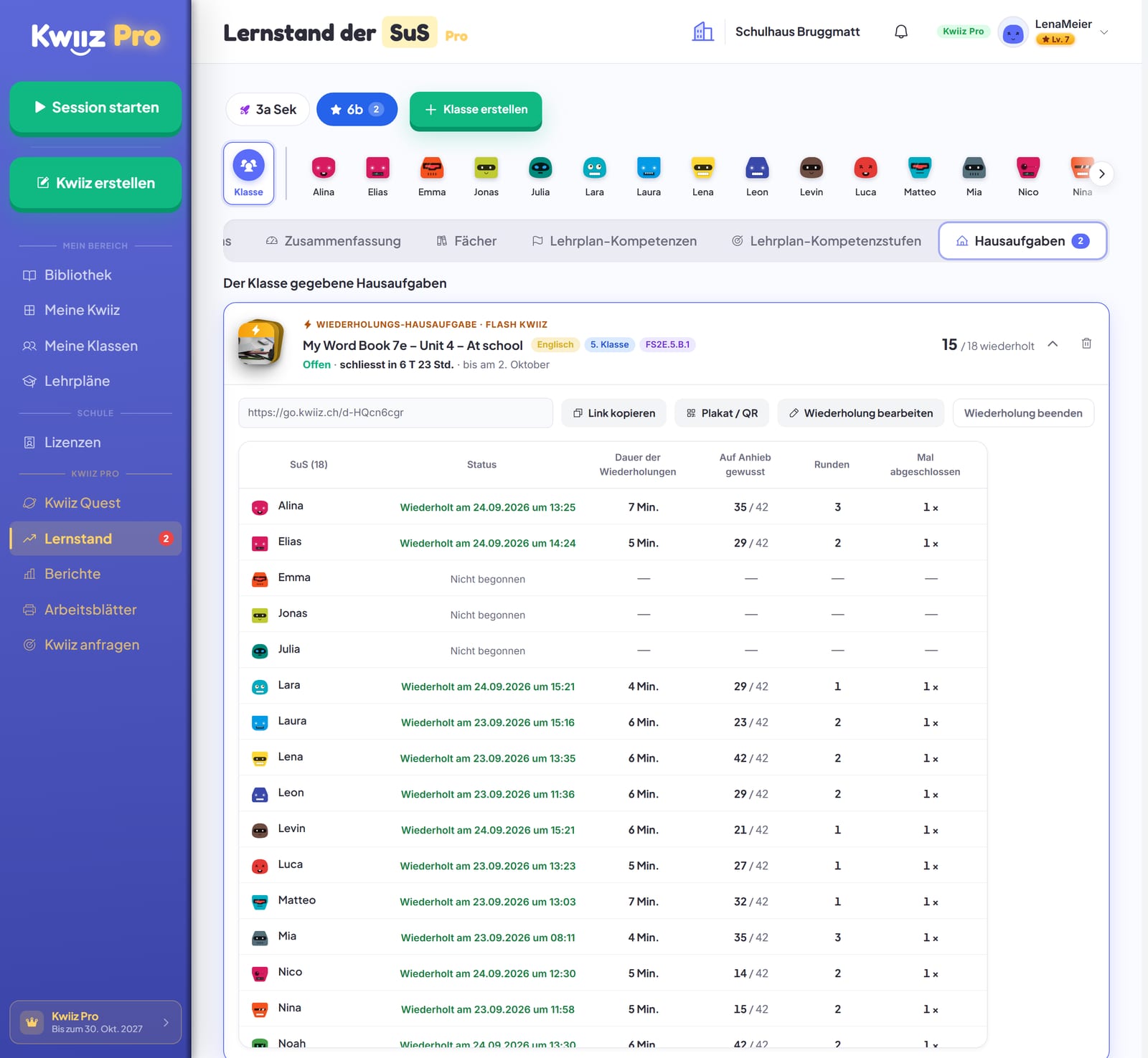The height and width of the screenshot is (1058, 1148).
Task: Switch to Zusammenfassung tab
Action: (x=333, y=241)
